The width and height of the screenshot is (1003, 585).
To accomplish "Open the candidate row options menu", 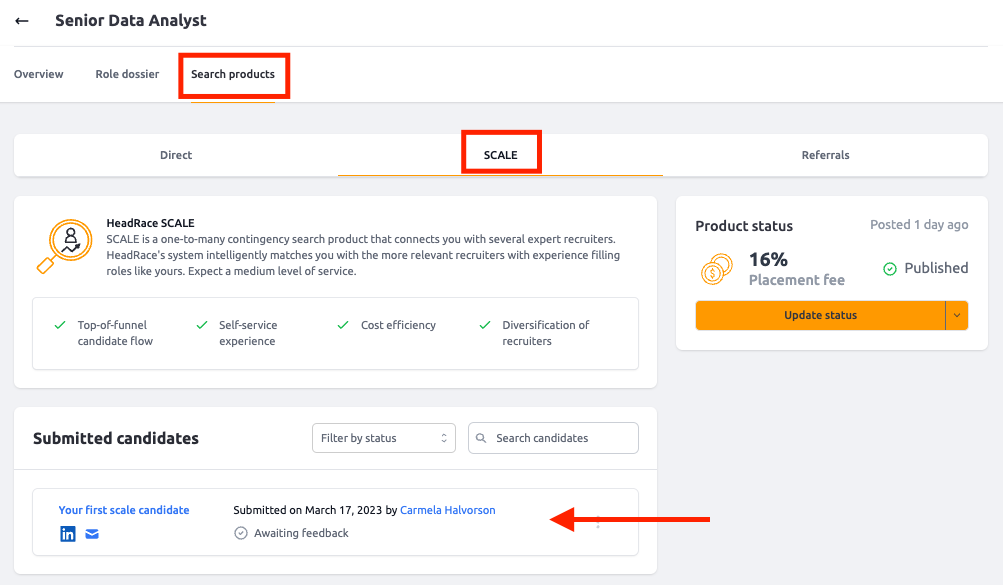I will click(x=598, y=522).
